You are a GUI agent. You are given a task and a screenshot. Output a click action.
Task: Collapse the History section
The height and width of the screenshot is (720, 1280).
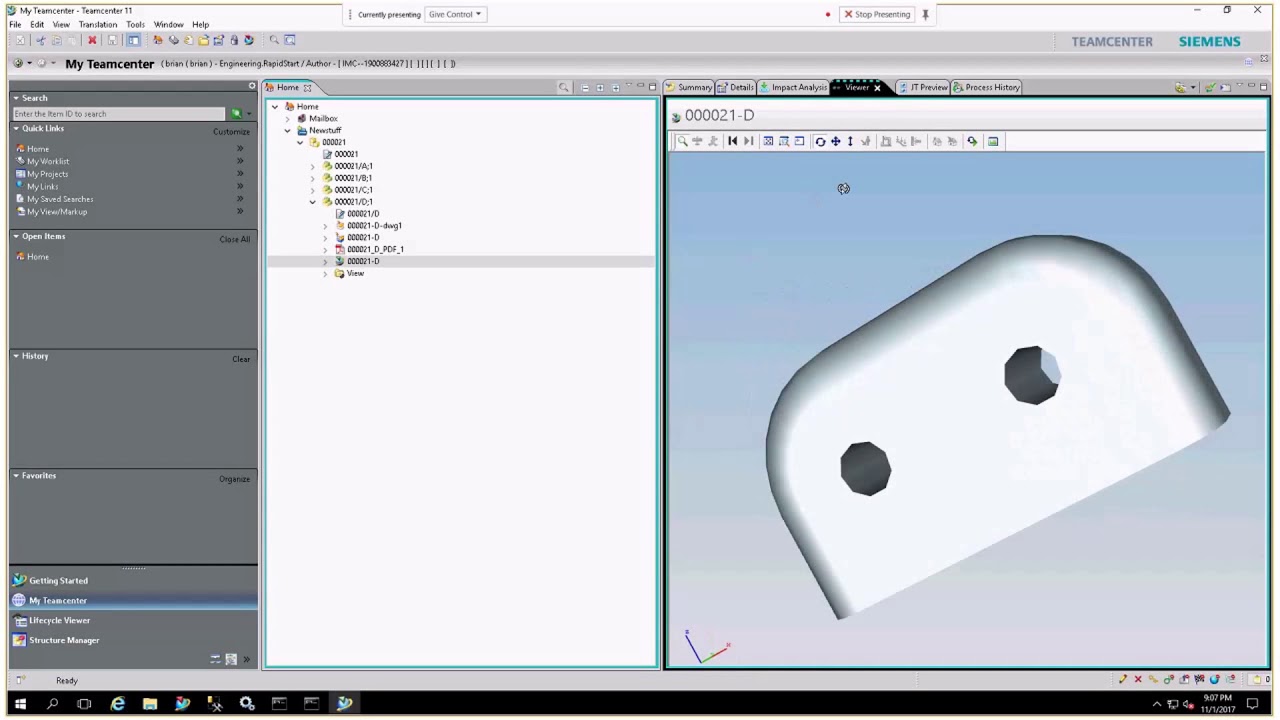(16, 356)
